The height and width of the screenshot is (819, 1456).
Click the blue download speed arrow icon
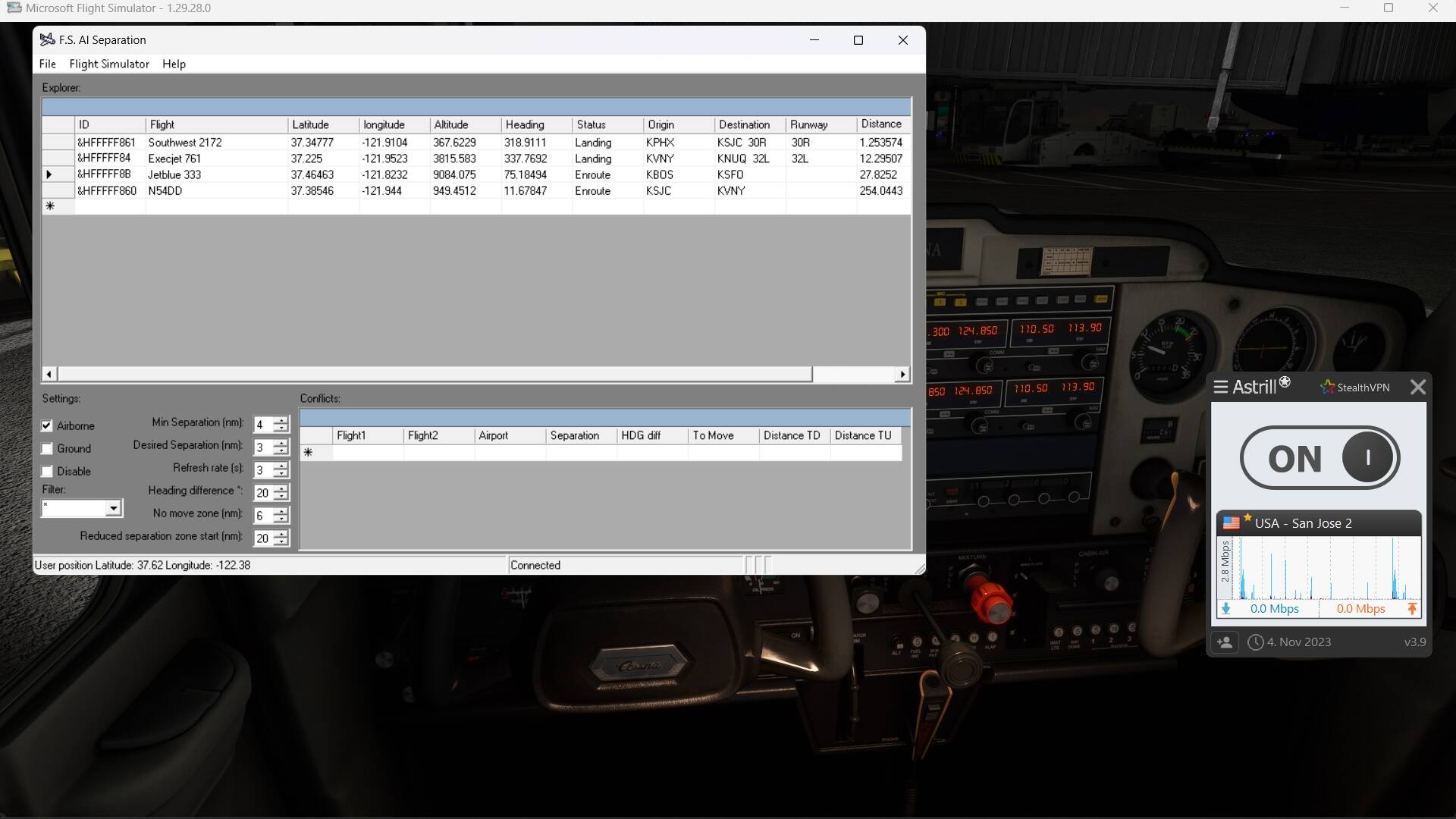(x=1225, y=609)
